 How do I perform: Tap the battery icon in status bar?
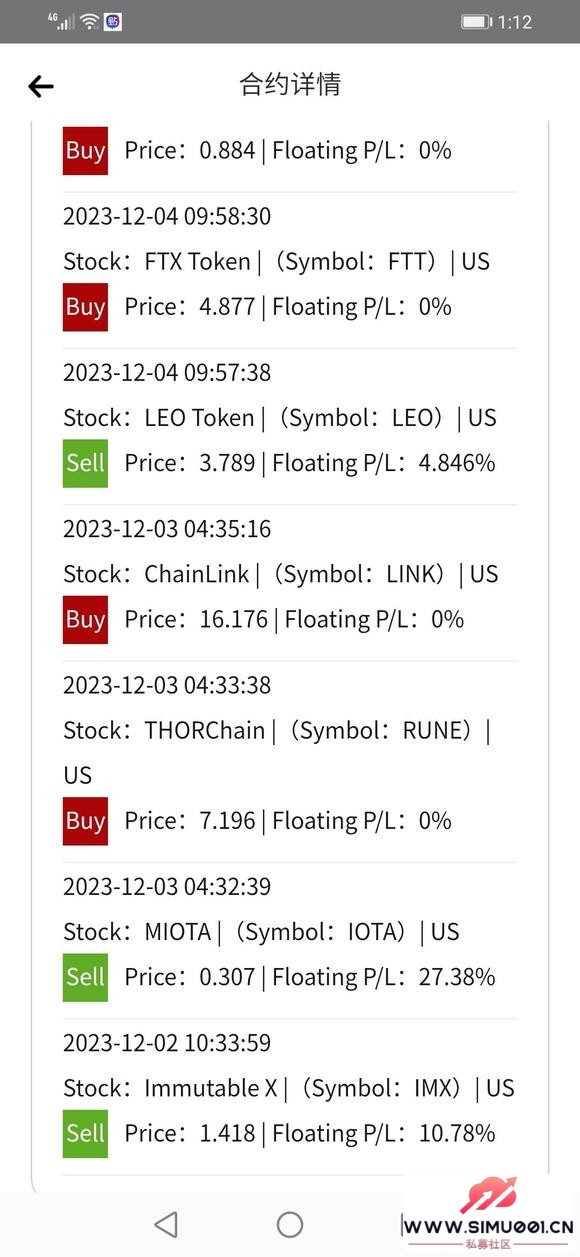coord(476,22)
